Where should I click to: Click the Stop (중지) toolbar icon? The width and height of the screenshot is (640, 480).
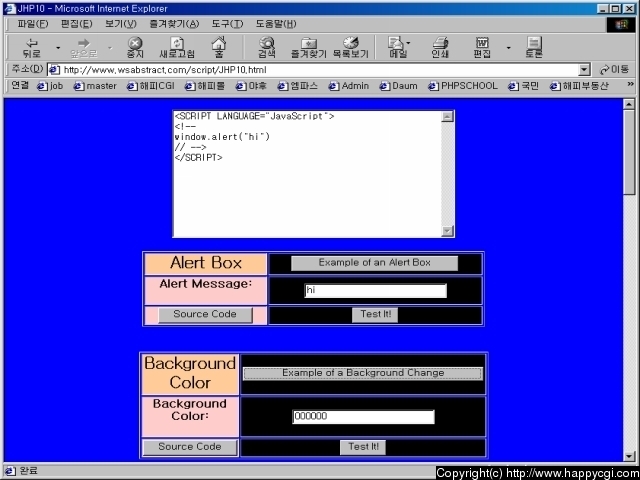coord(135,48)
